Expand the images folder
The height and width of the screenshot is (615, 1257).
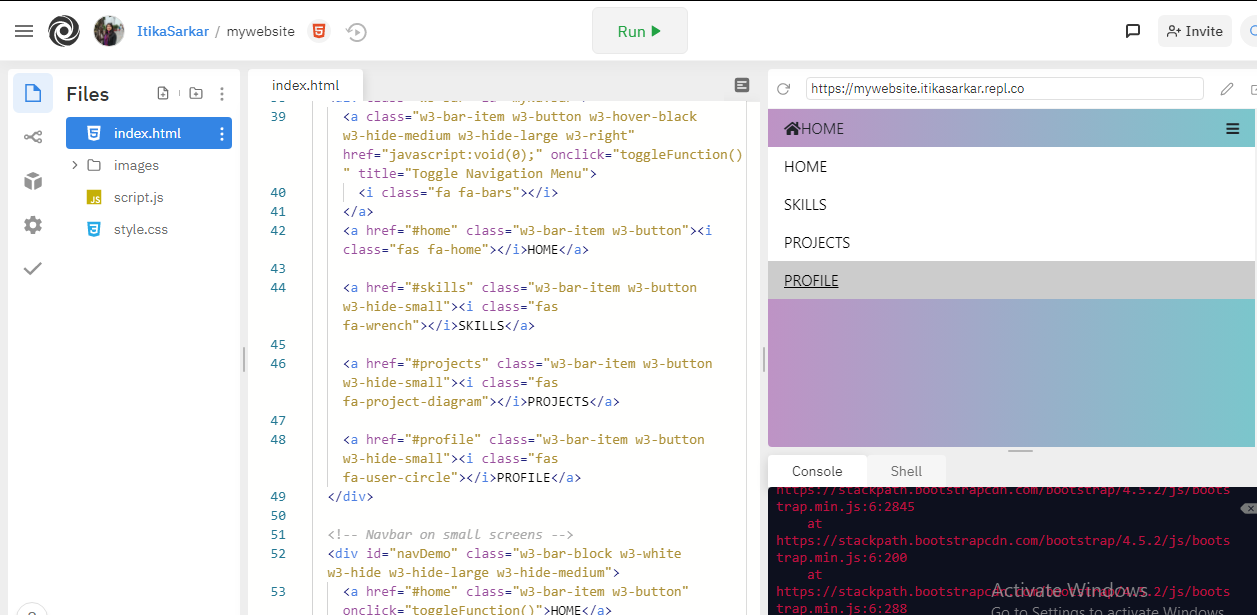coord(74,165)
